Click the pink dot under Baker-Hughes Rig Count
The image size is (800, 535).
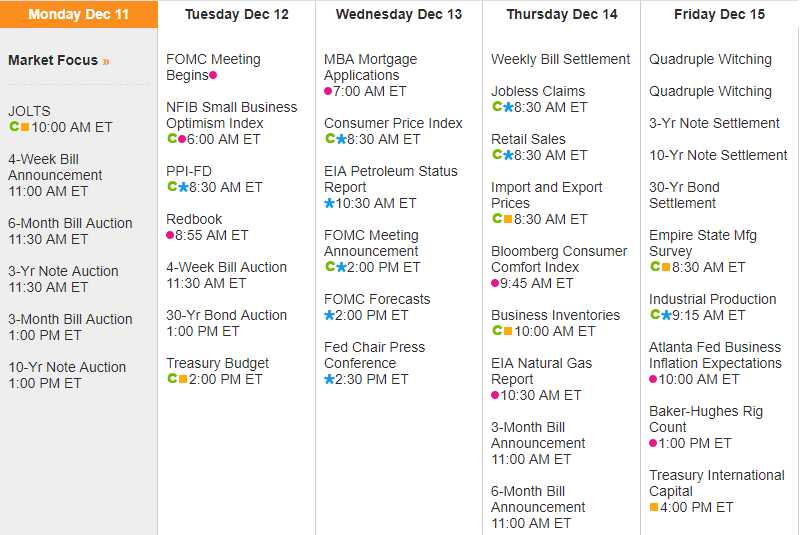tap(654, 443)
